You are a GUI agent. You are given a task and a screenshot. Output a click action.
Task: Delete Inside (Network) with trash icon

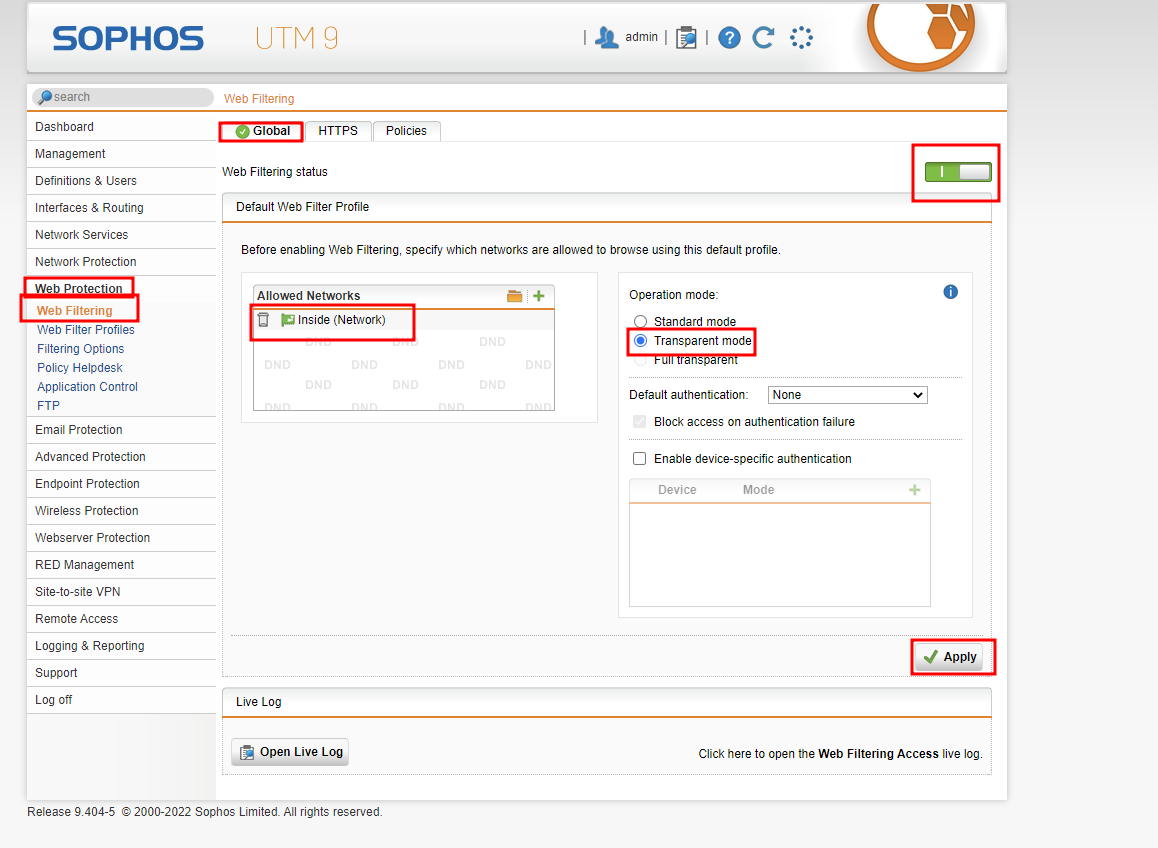coord(264,320)
